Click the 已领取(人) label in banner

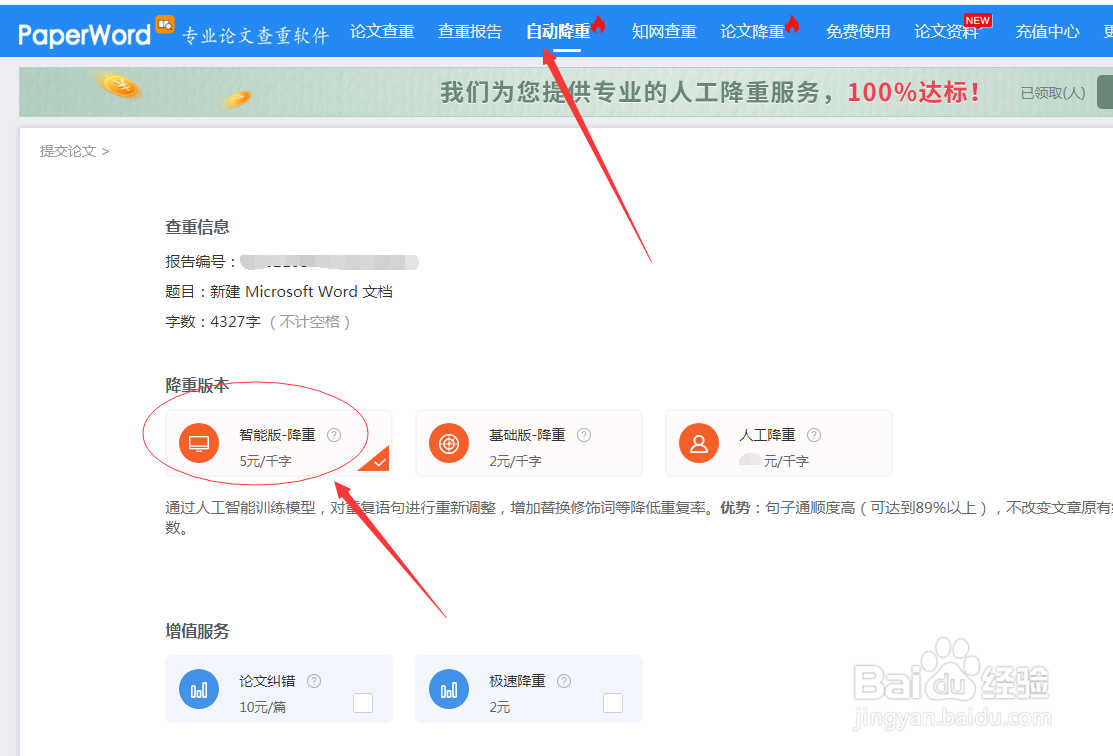pos(1053,93)
